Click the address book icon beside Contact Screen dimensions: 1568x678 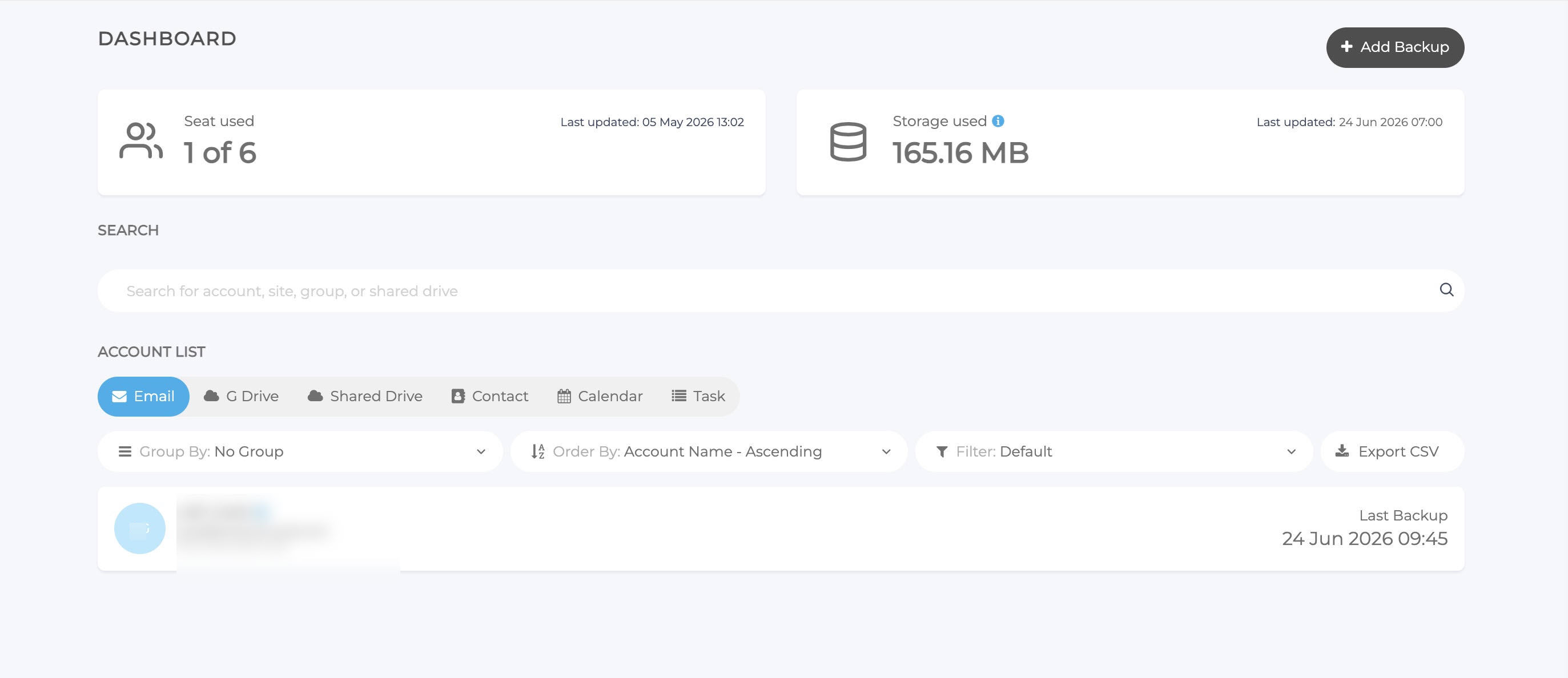pyautogui.click(x=459, y=396)
